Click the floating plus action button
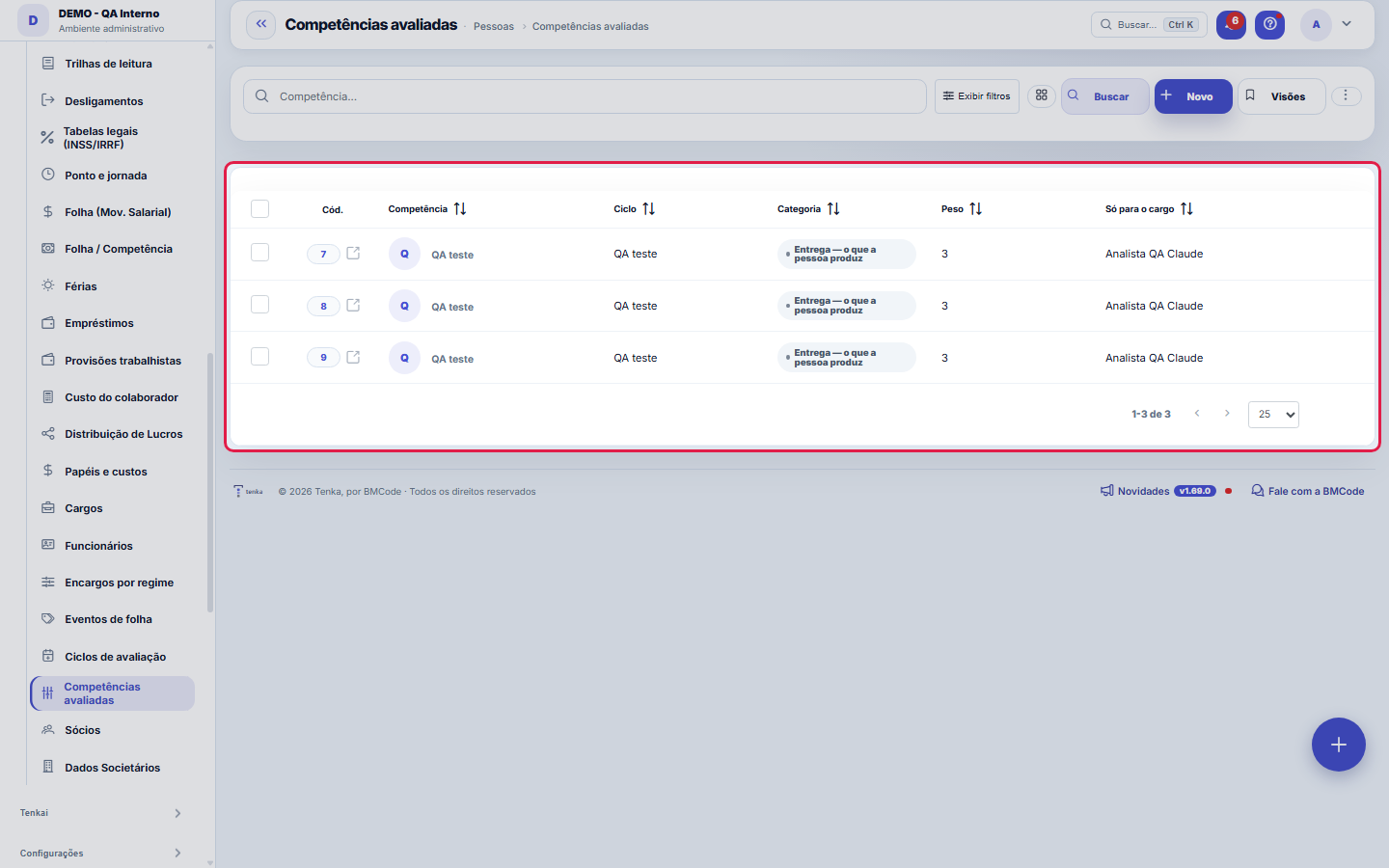This screenshot has height=868, width=1389. tap(1338, 745)
